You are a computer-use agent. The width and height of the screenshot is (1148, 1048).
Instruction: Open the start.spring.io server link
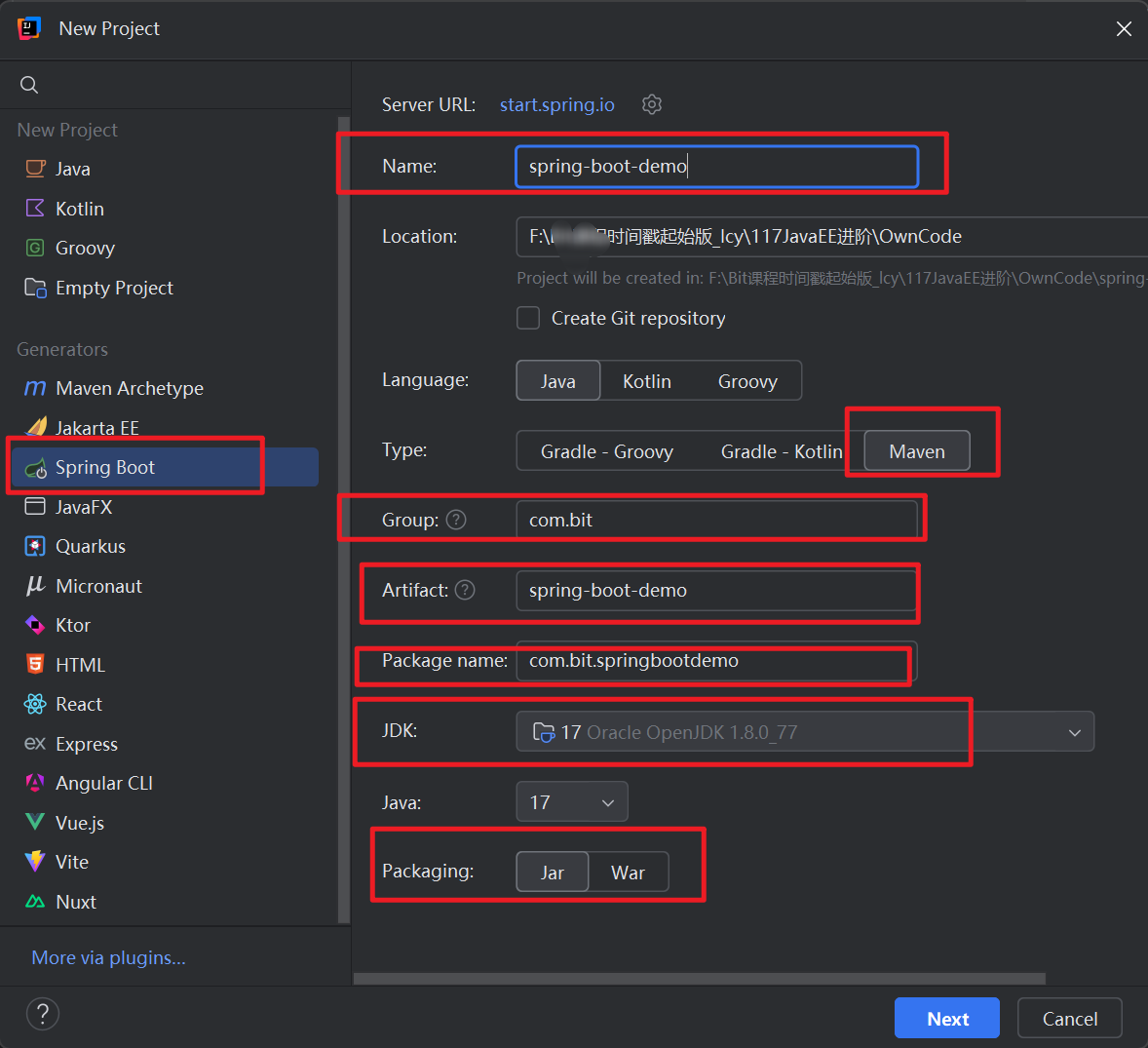coord(557,104)
